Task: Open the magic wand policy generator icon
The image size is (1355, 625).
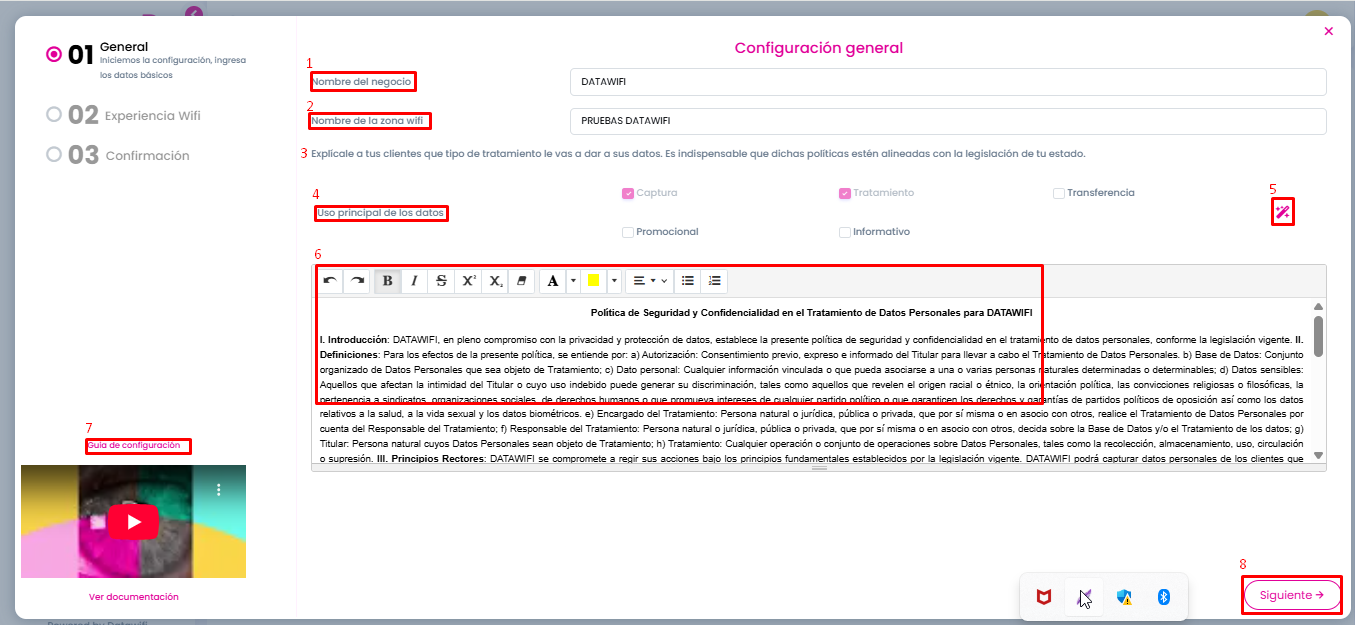Action: [x=1282, y=211]
